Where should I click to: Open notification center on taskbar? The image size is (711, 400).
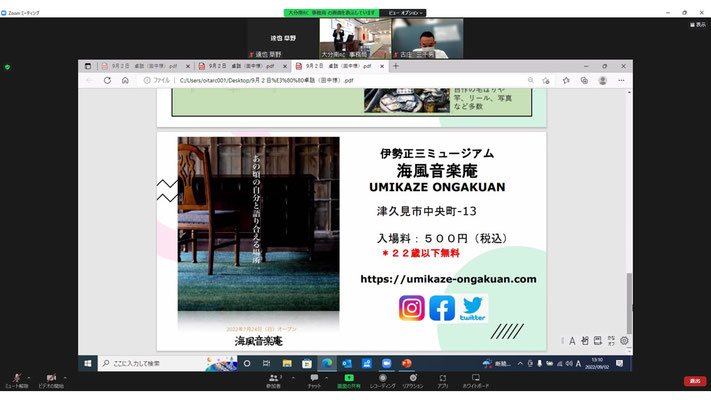[x=619, y=363]
